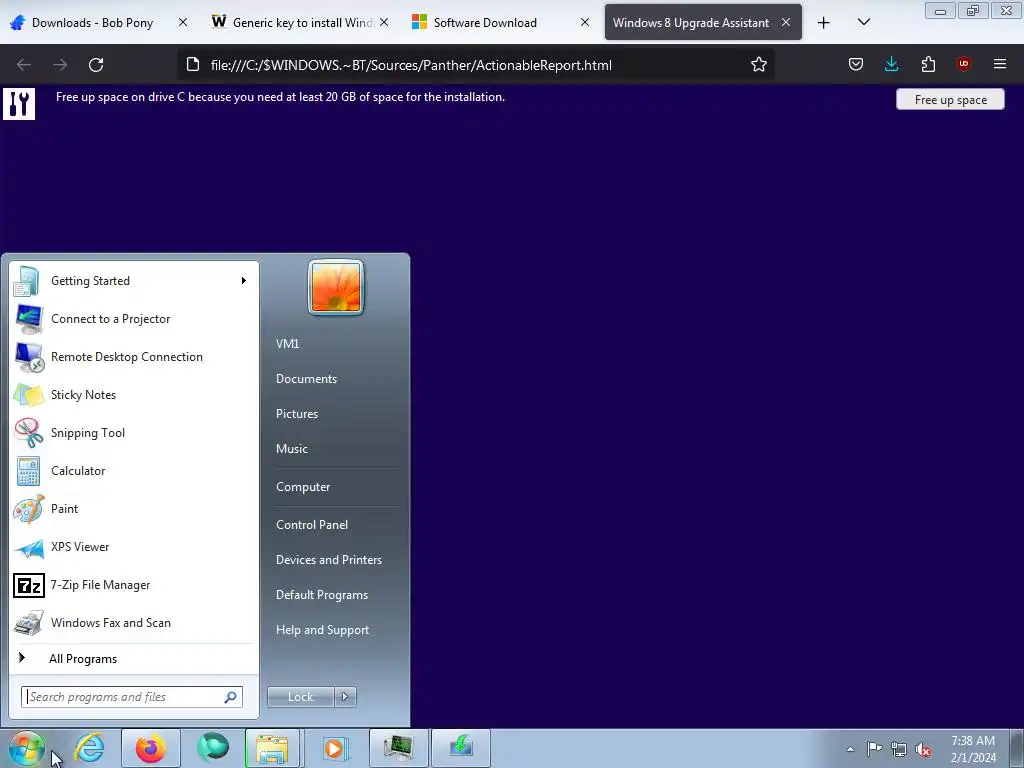The height and width of the screenshot is (768, 1024).
Task: Click the Windows Start orb
Action: (26, 748)
